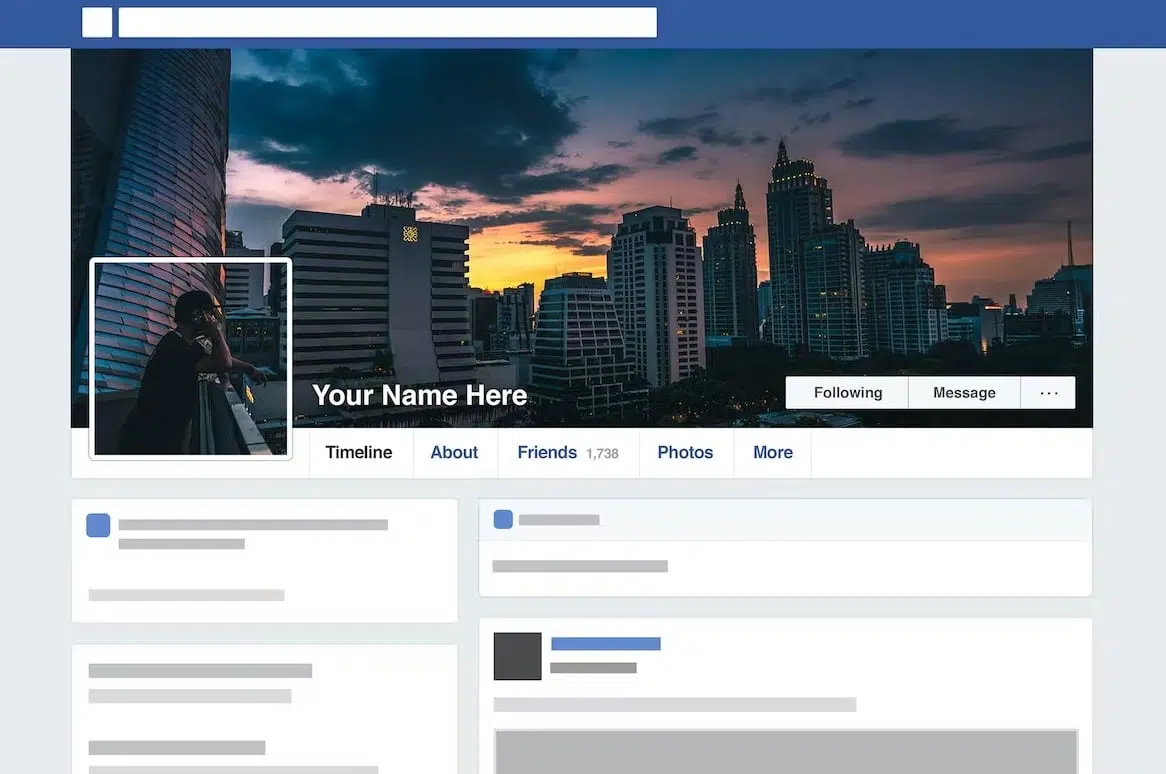Open the blue author name link on post
Viewport: 1166px width, 774px height.
click(605, 644)
